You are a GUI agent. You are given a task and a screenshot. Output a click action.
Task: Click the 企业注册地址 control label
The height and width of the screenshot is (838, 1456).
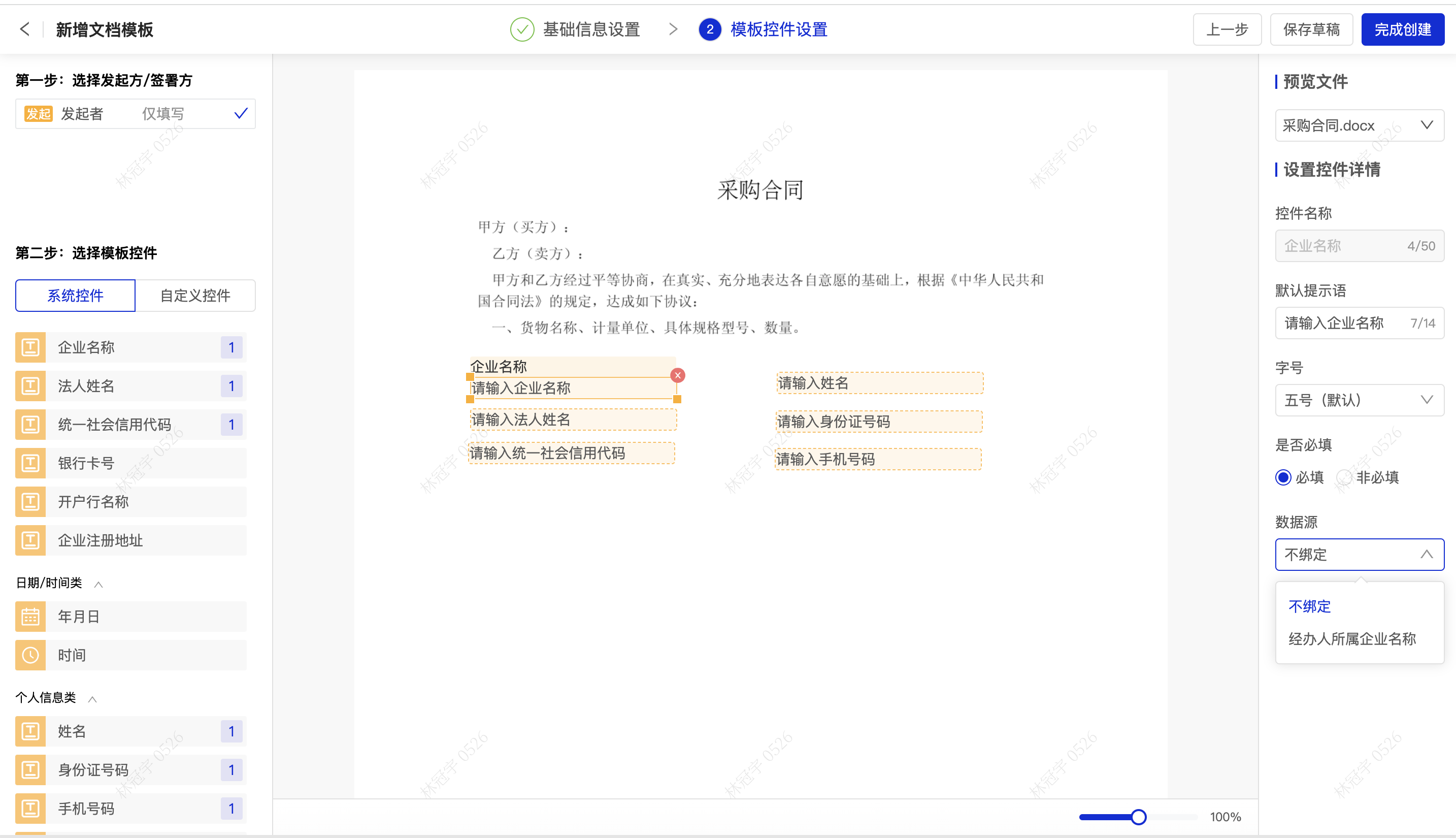100,540
